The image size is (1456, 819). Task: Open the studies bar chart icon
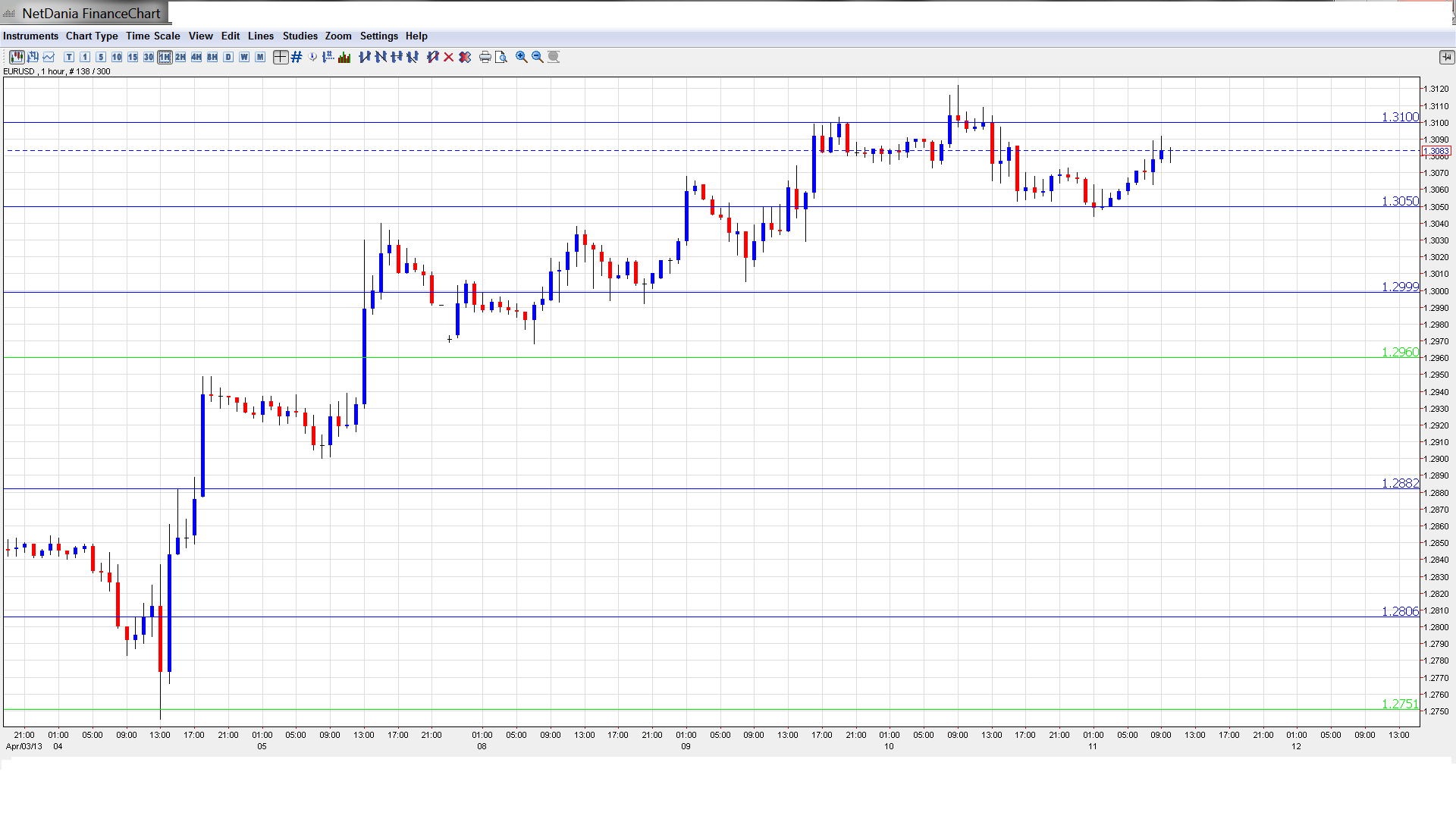(344, 57)
